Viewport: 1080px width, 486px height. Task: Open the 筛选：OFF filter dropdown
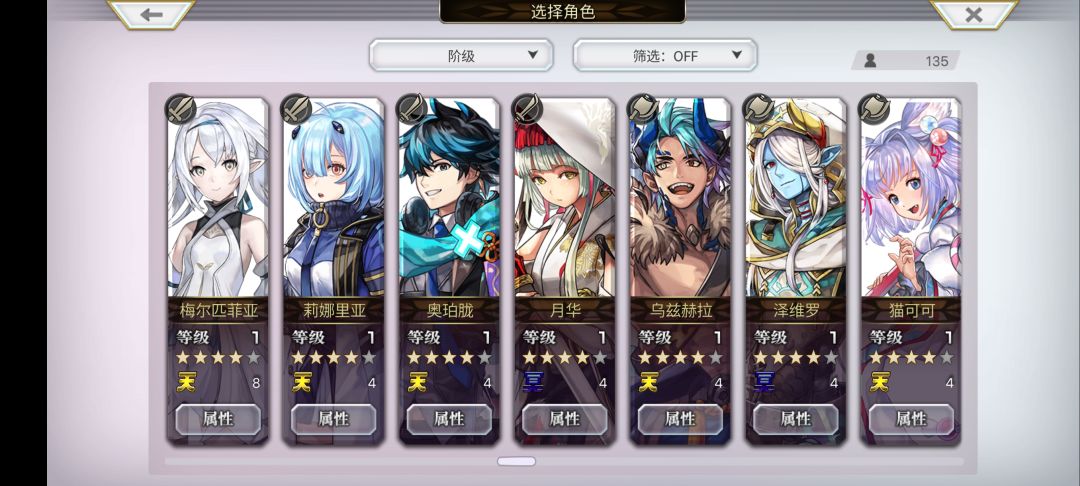tap(665, 55)
